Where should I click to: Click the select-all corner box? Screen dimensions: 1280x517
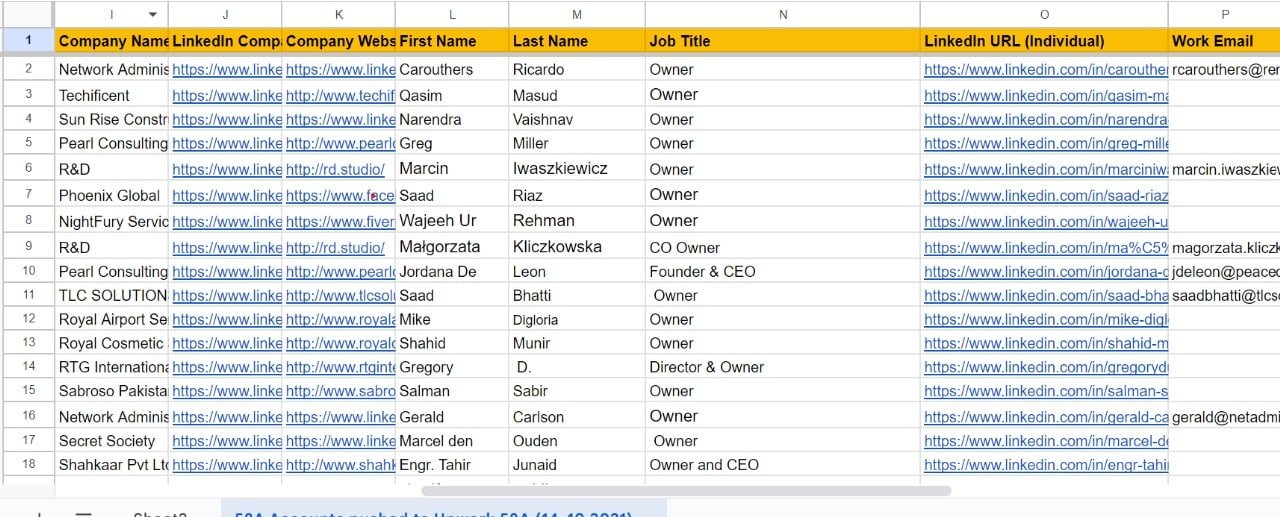click(x=27, y=14)
